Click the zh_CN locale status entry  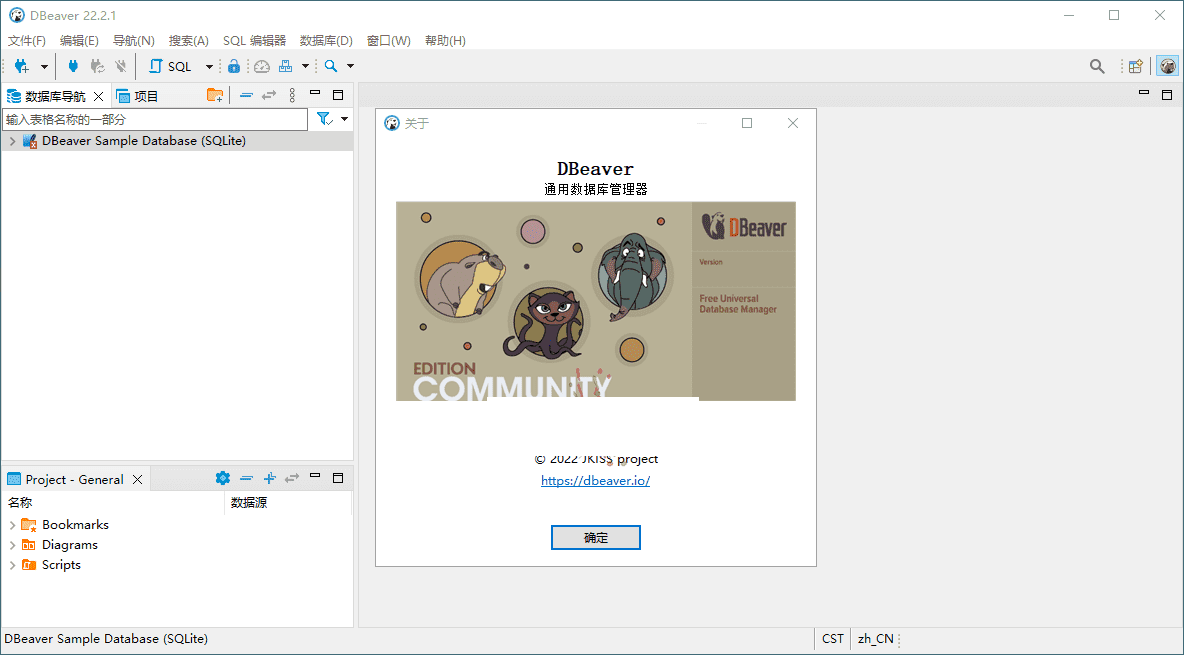coord(876,638)
